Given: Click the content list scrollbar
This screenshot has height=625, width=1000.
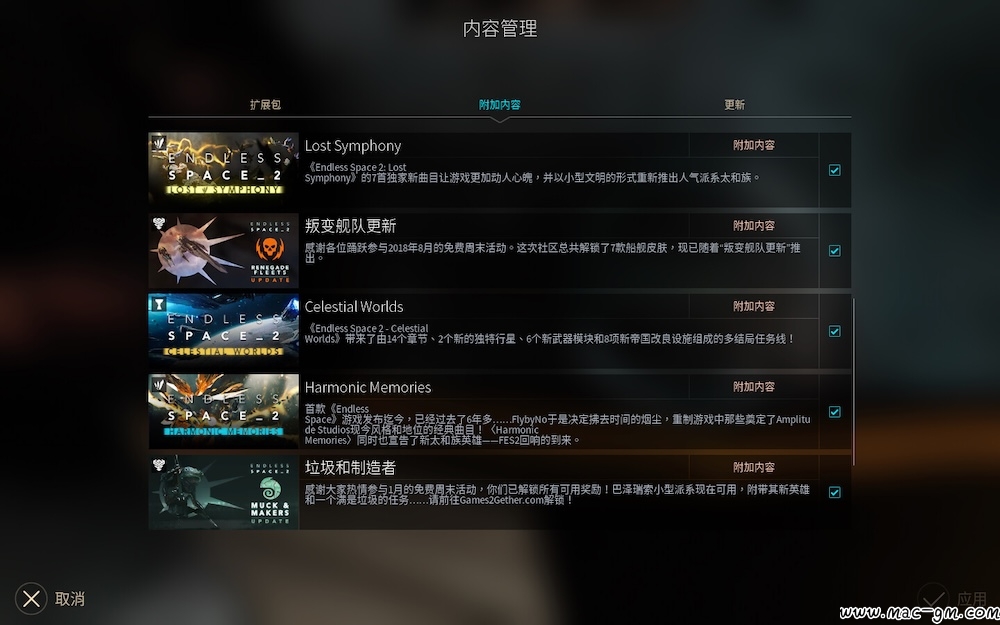Looking at the screenshot, I should point(853,382).
